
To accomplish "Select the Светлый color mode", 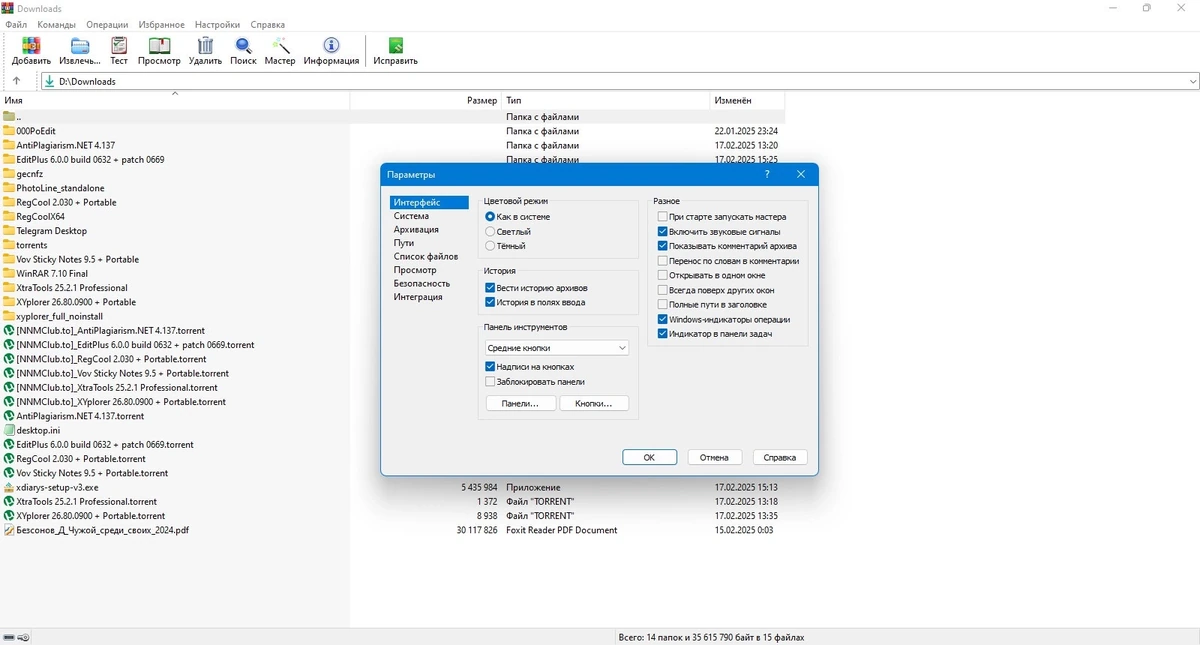I will [490, 231].
